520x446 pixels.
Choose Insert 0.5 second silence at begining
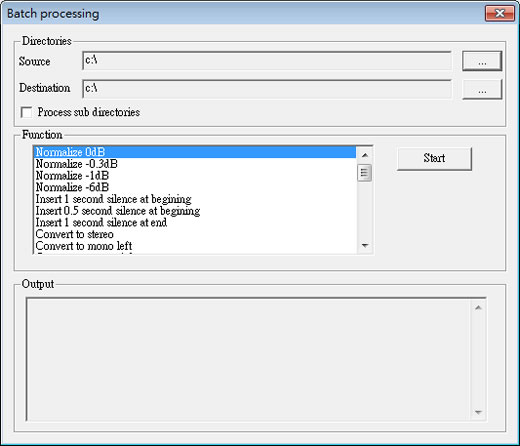(x=195, y=211)
